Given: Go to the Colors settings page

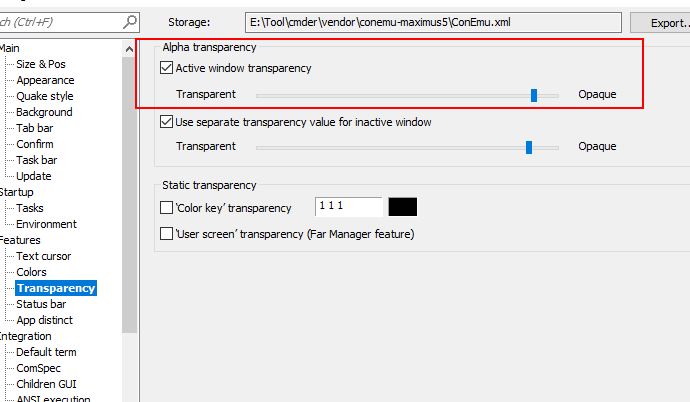Looking at the screenshot, I should coord(31,272).
